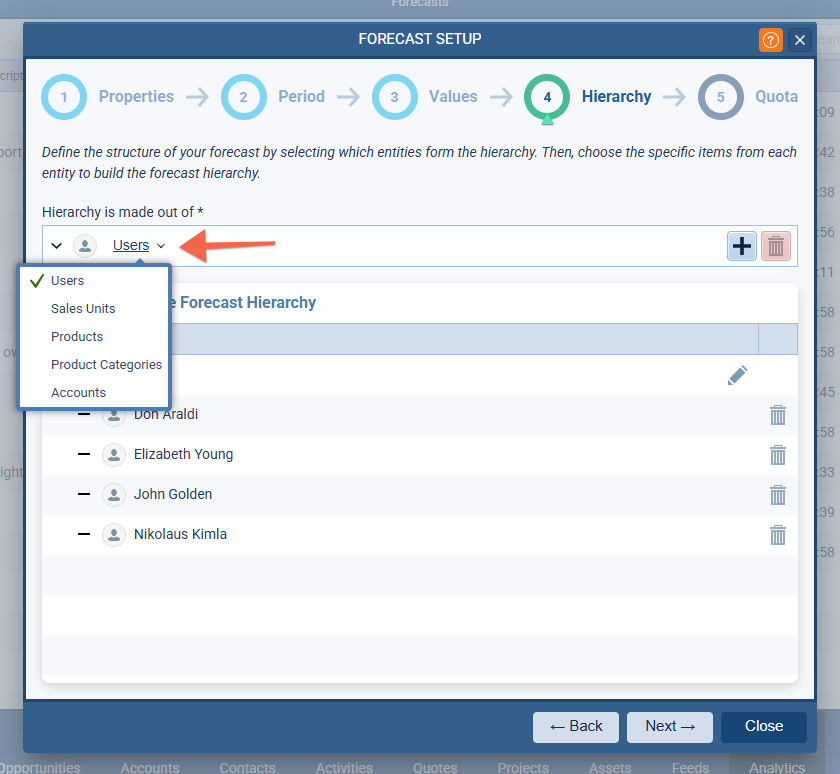Collapse the Nikolaus Kimla row minus toggle
The height and width of the screenshot is (774, 840).
[x=84, y=534]
